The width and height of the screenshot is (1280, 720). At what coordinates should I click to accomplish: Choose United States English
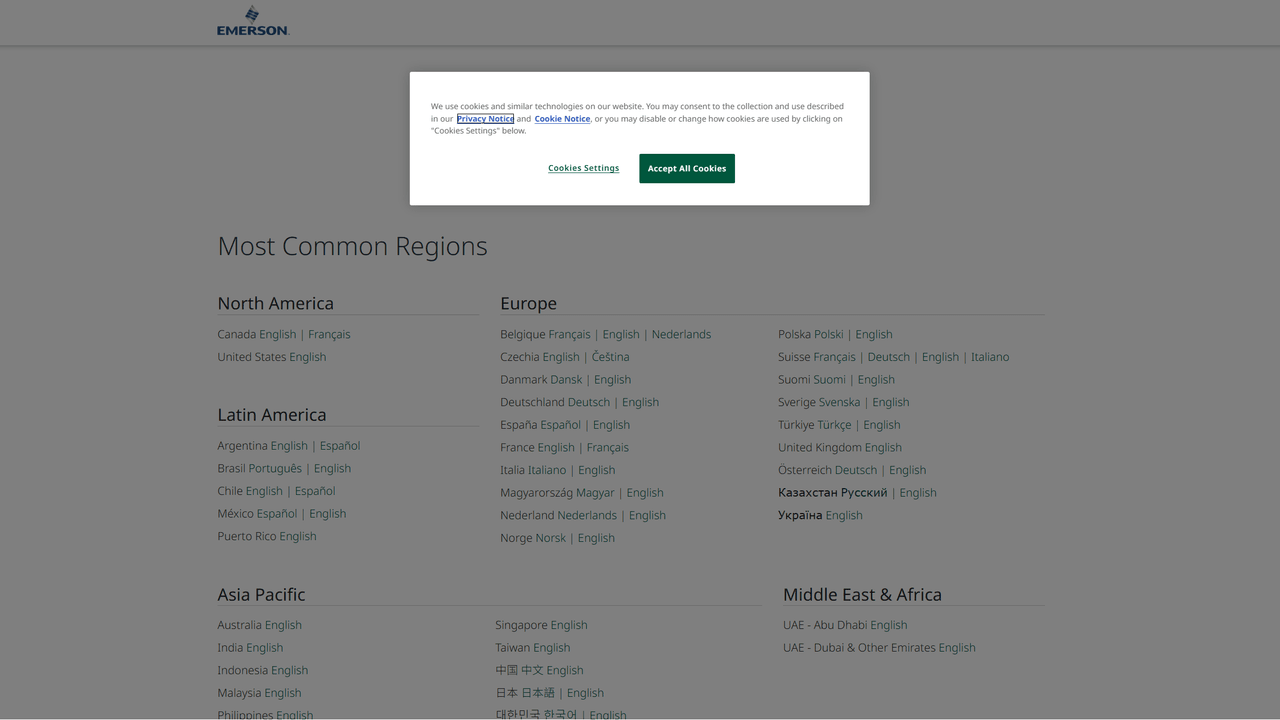[x=307, y=357]
